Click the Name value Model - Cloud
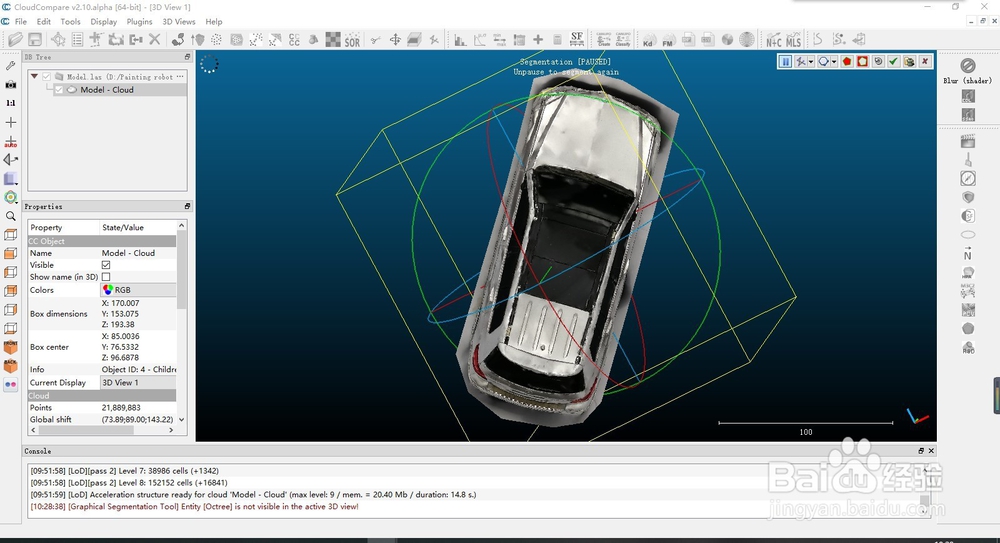Image resolution: width=1000 pixels, height=543 pixels. pyautogui.click(x=128, y=253)
